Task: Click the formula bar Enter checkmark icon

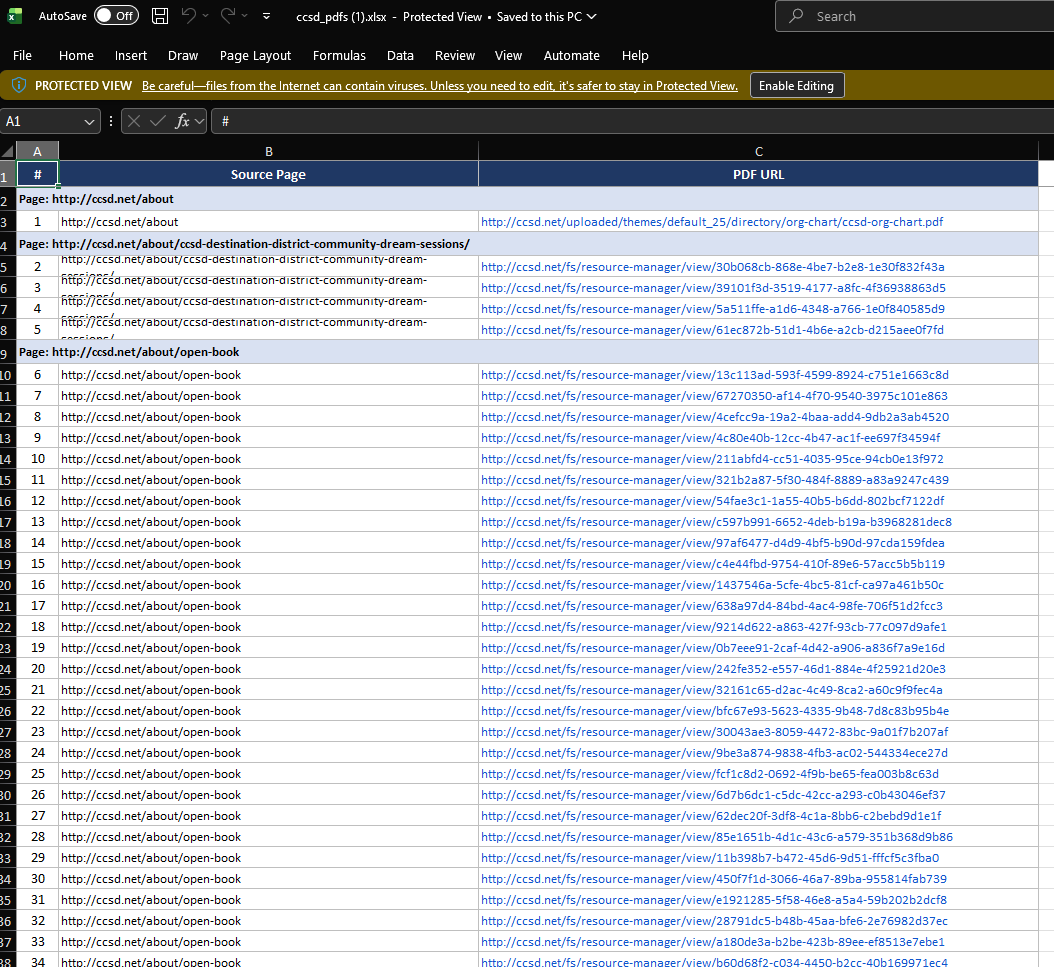Action: [157, 121]
